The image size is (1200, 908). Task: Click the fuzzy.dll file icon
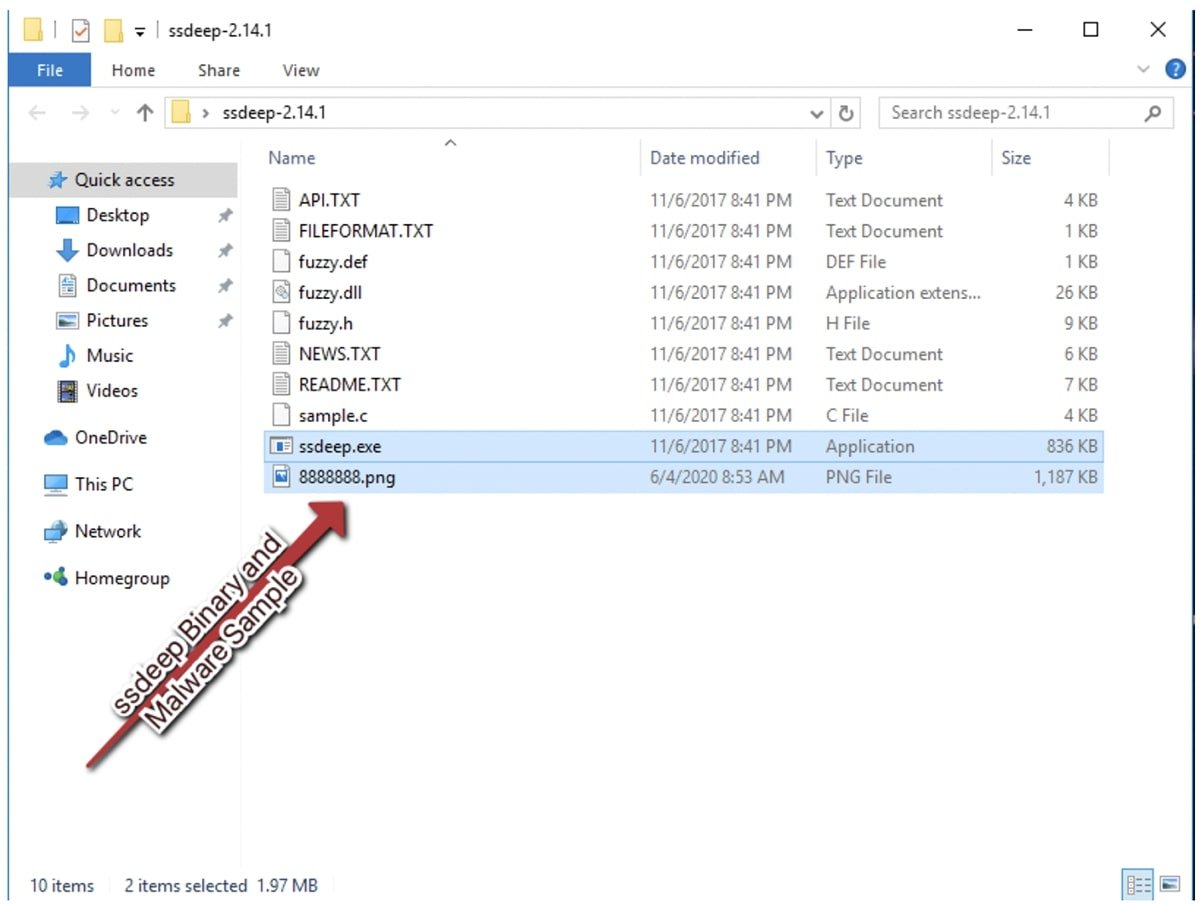pyautogui.click(x=281, y=293)
